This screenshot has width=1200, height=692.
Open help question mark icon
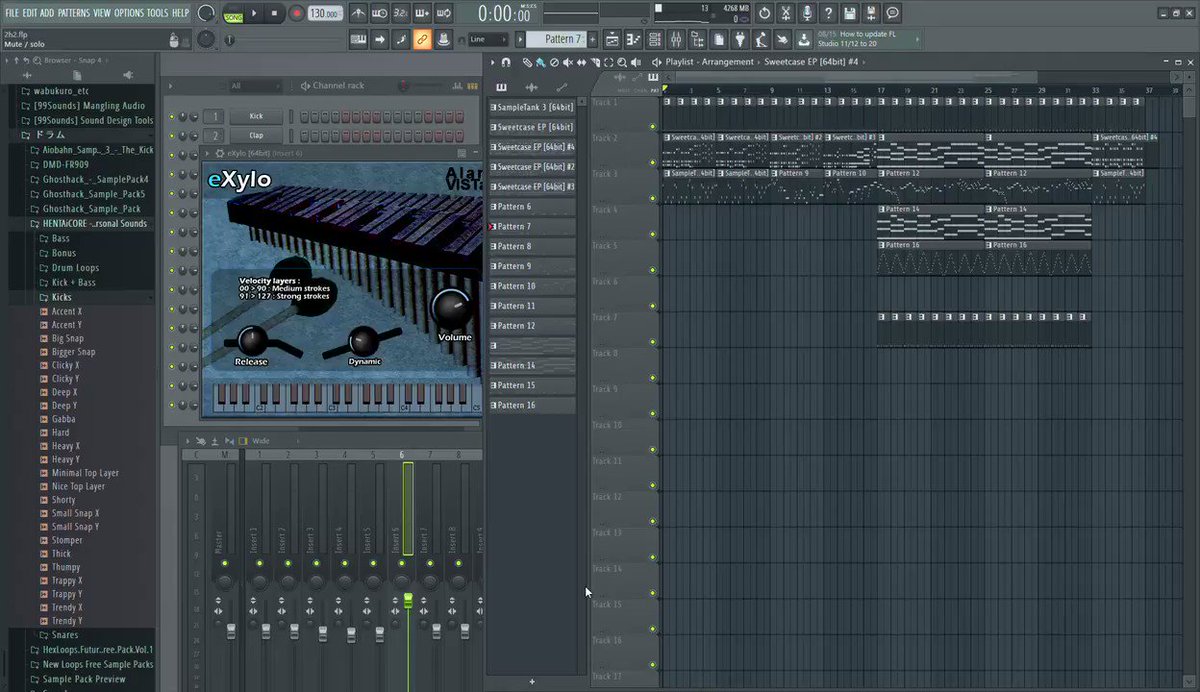829,14
